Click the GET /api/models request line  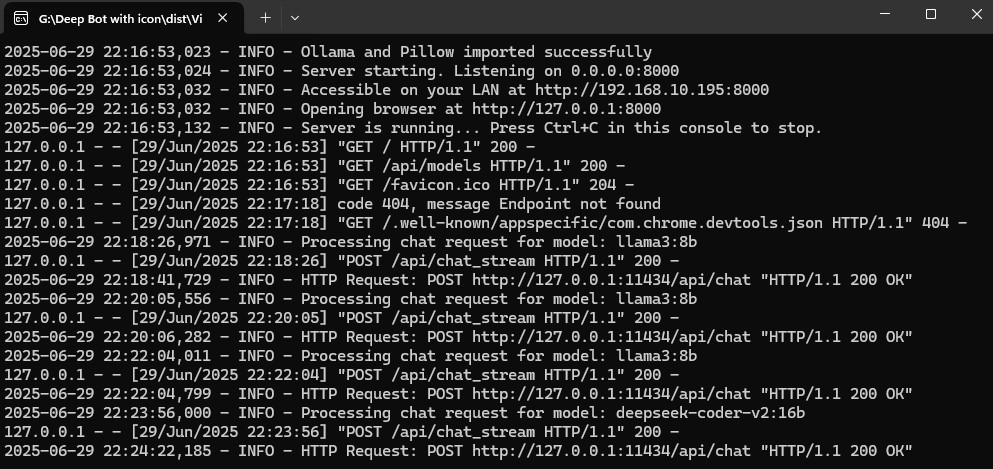pyautogui.click(x=315, y=166)
